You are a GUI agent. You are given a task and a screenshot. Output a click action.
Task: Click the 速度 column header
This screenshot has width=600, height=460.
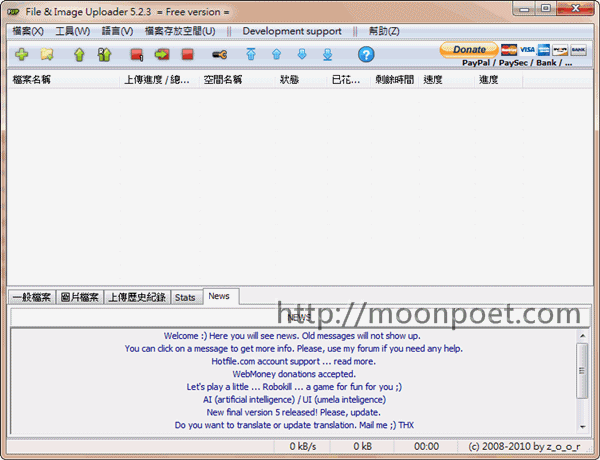coord(447,80)
